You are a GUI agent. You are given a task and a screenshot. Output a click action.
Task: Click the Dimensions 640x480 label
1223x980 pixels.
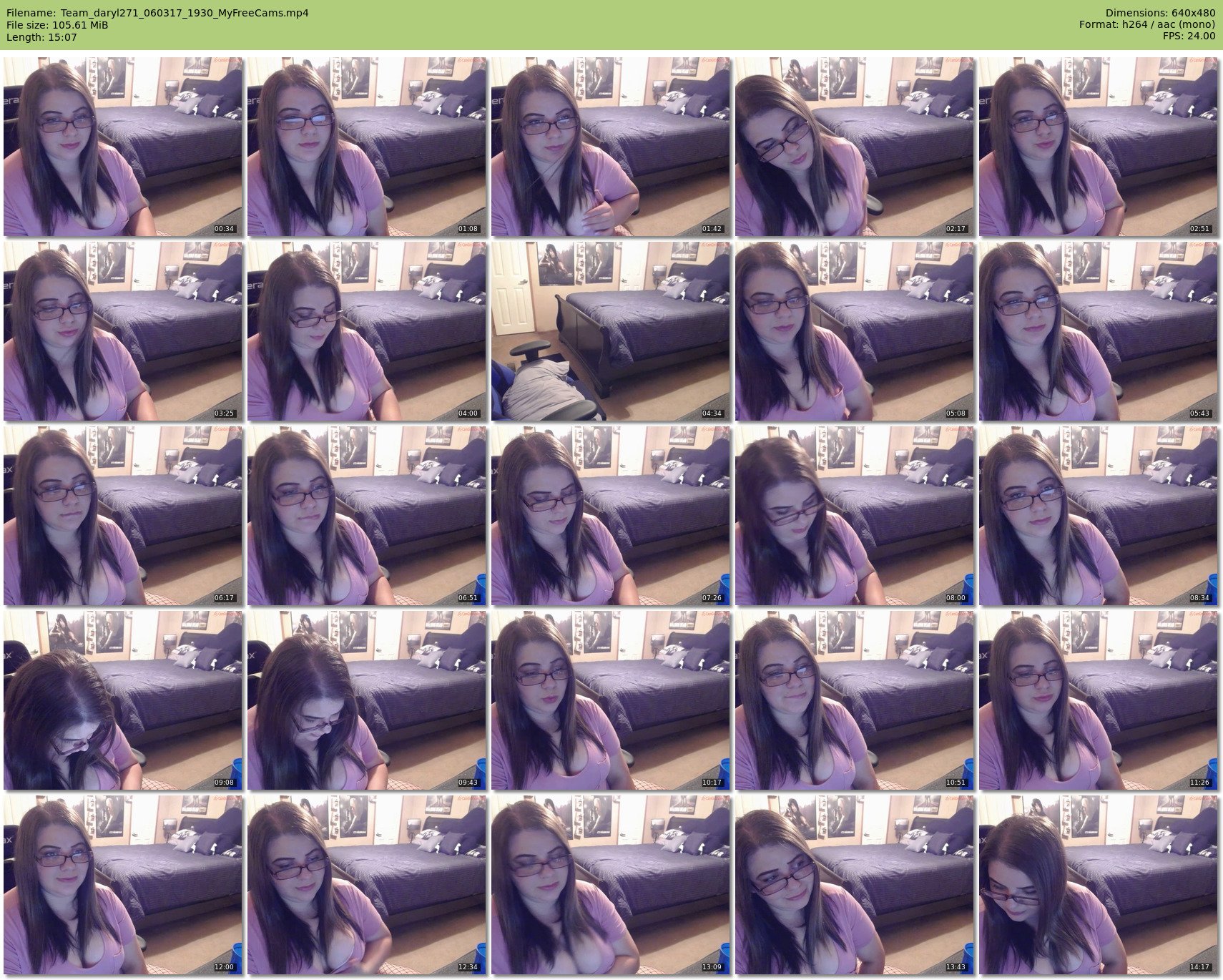(x=1160, y=13)
